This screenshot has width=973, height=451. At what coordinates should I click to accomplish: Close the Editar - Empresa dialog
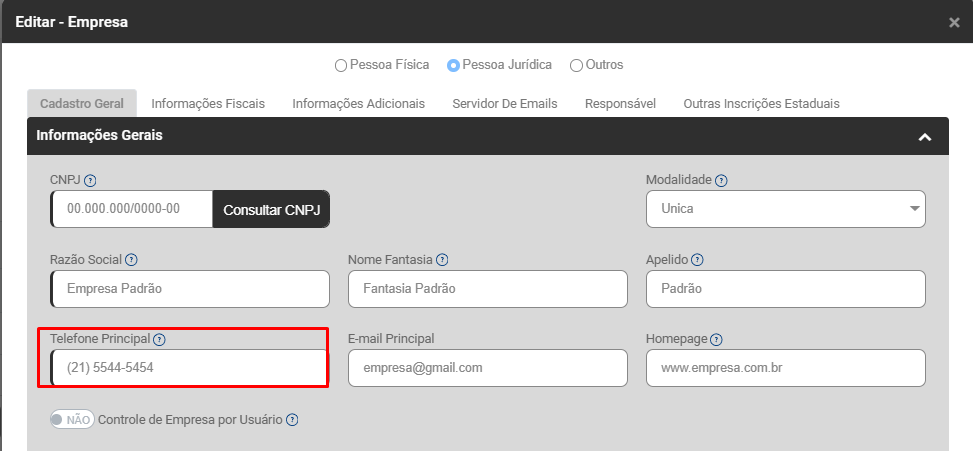pos(954,22)
